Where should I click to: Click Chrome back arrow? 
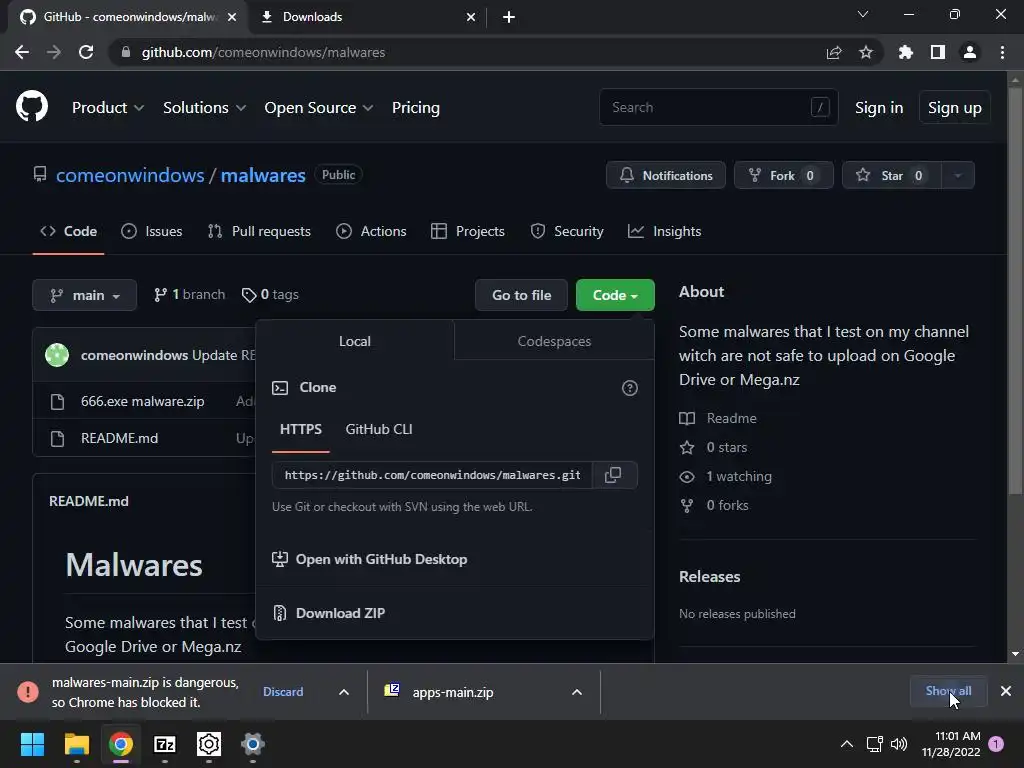(22, 52)
